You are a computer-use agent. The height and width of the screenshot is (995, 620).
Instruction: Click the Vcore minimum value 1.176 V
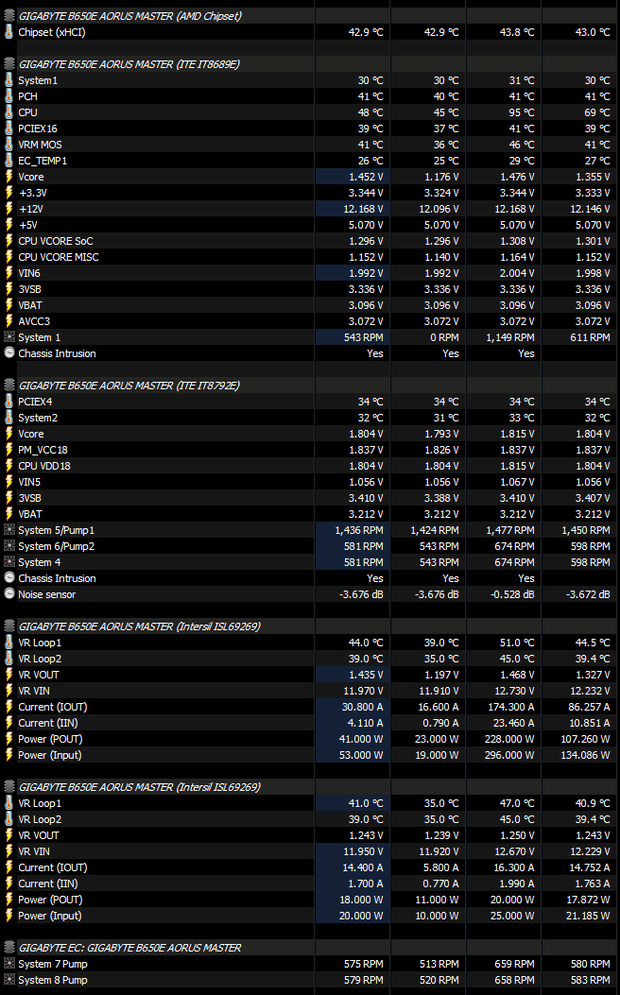441,176
